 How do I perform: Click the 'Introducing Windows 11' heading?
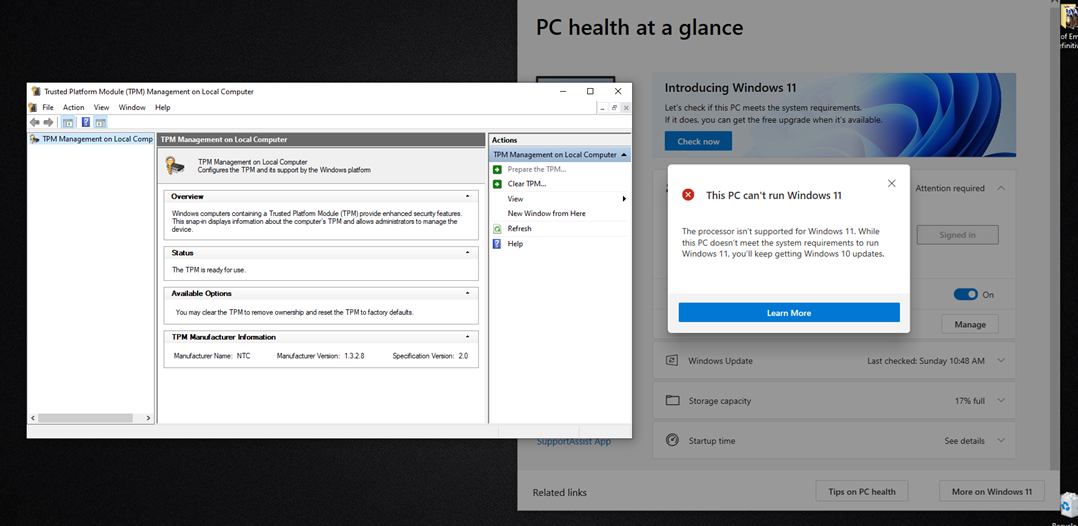(730, 88)
